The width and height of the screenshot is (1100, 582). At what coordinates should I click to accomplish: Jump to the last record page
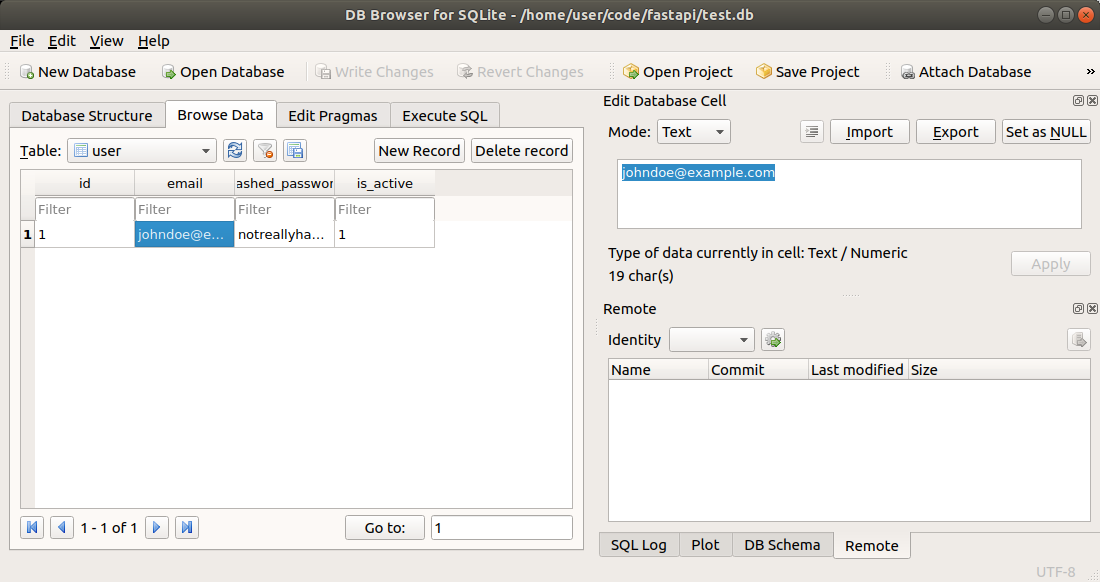pyautogui.click(x=187, y=527)
